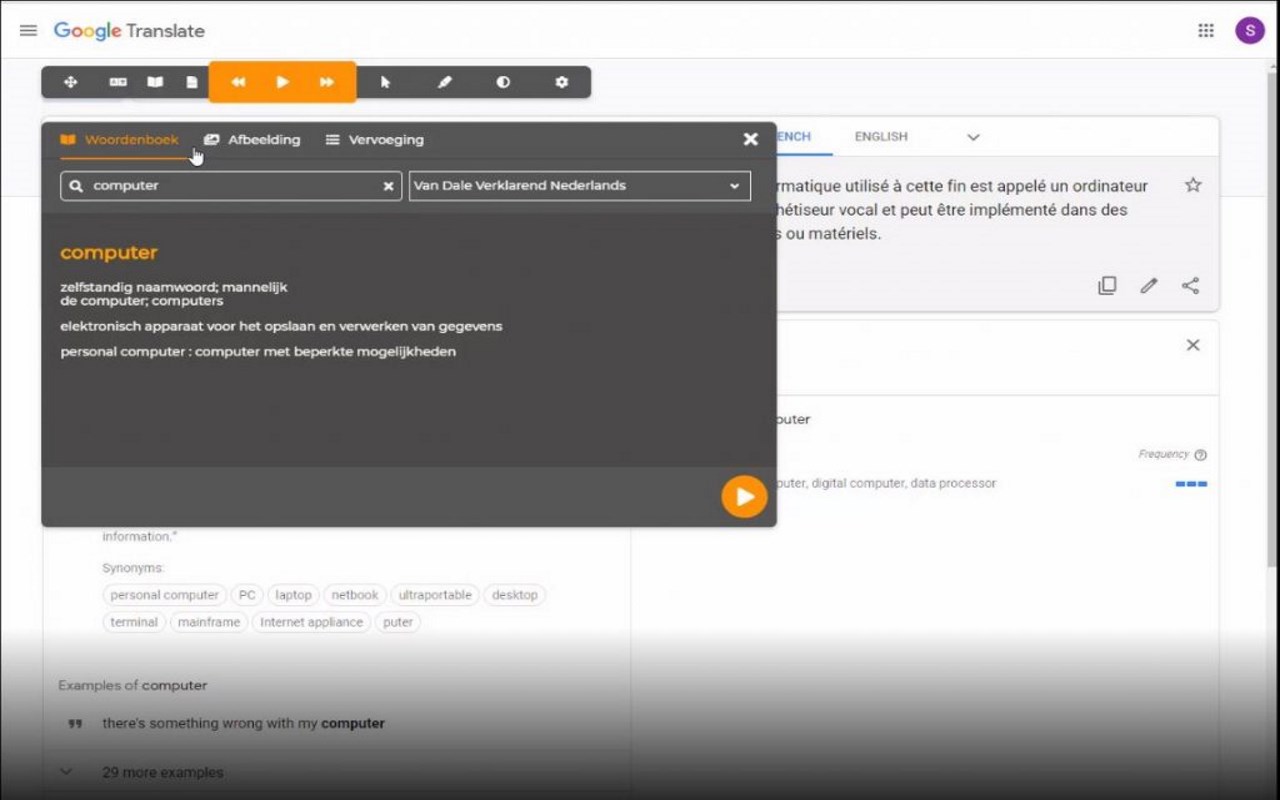Viewport: 1280px width, 800px height.
Task: Open the Google Translate main menu
Action: tap(28, 31)
